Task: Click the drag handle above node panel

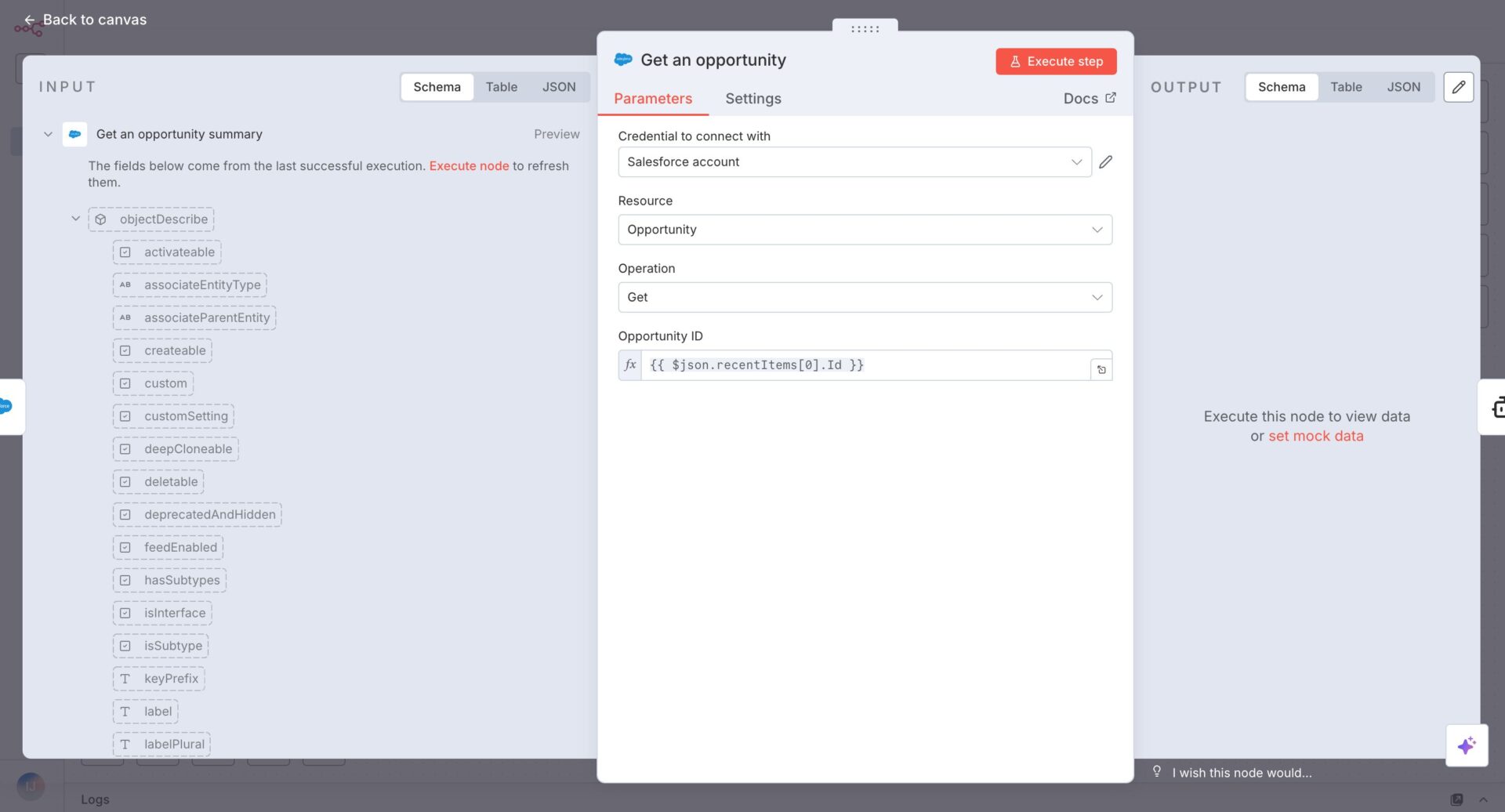Action: 865,29
